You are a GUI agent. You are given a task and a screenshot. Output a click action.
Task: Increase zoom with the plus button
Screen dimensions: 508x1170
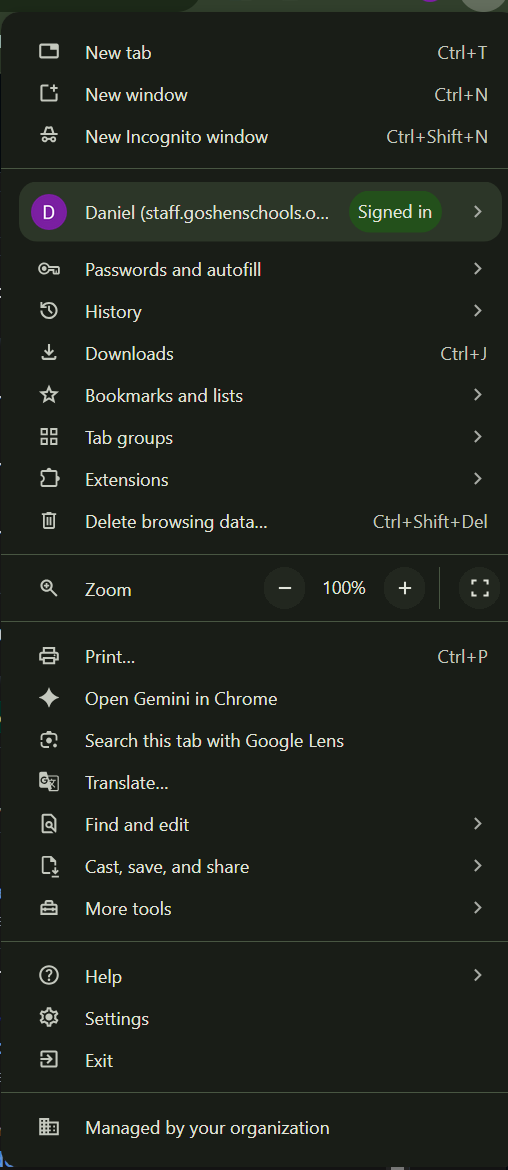pyautogui.click(x=404, y=588)
